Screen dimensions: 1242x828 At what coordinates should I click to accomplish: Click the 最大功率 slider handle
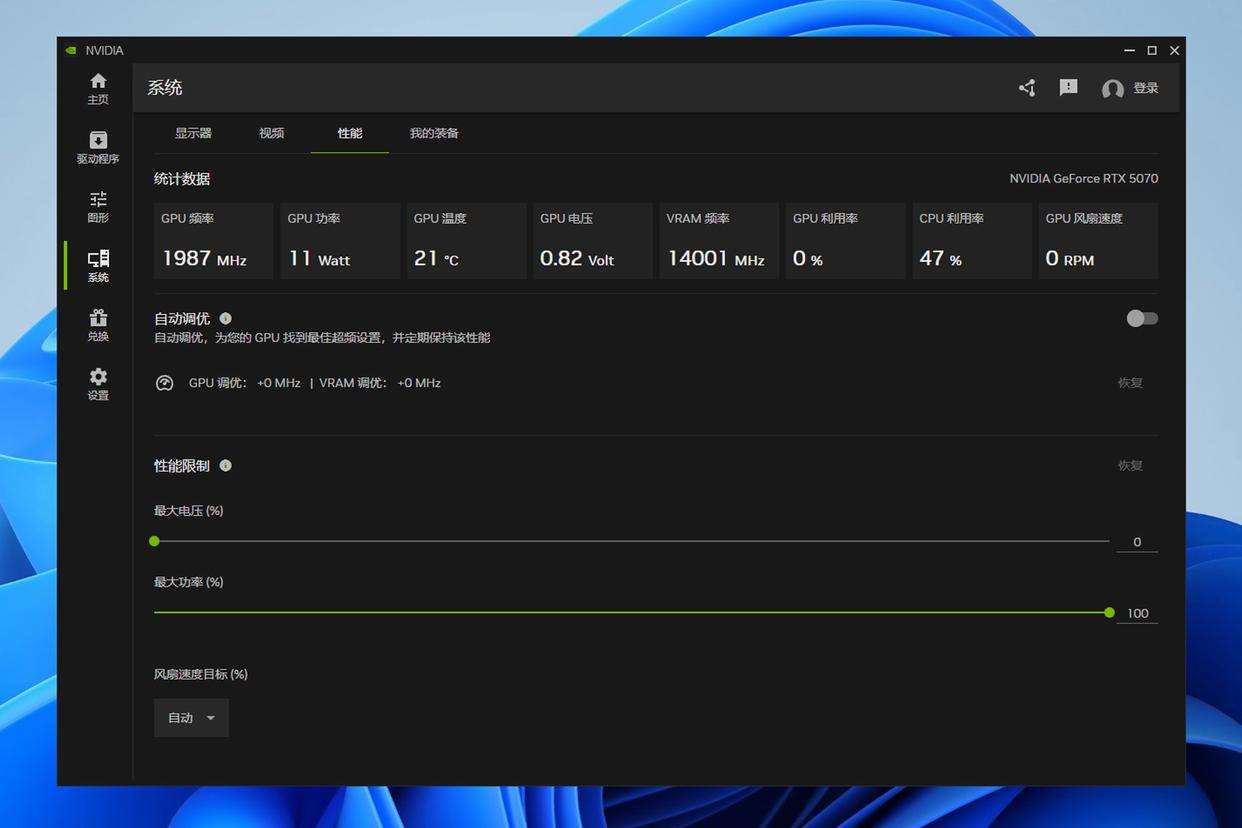point(1109,612)
